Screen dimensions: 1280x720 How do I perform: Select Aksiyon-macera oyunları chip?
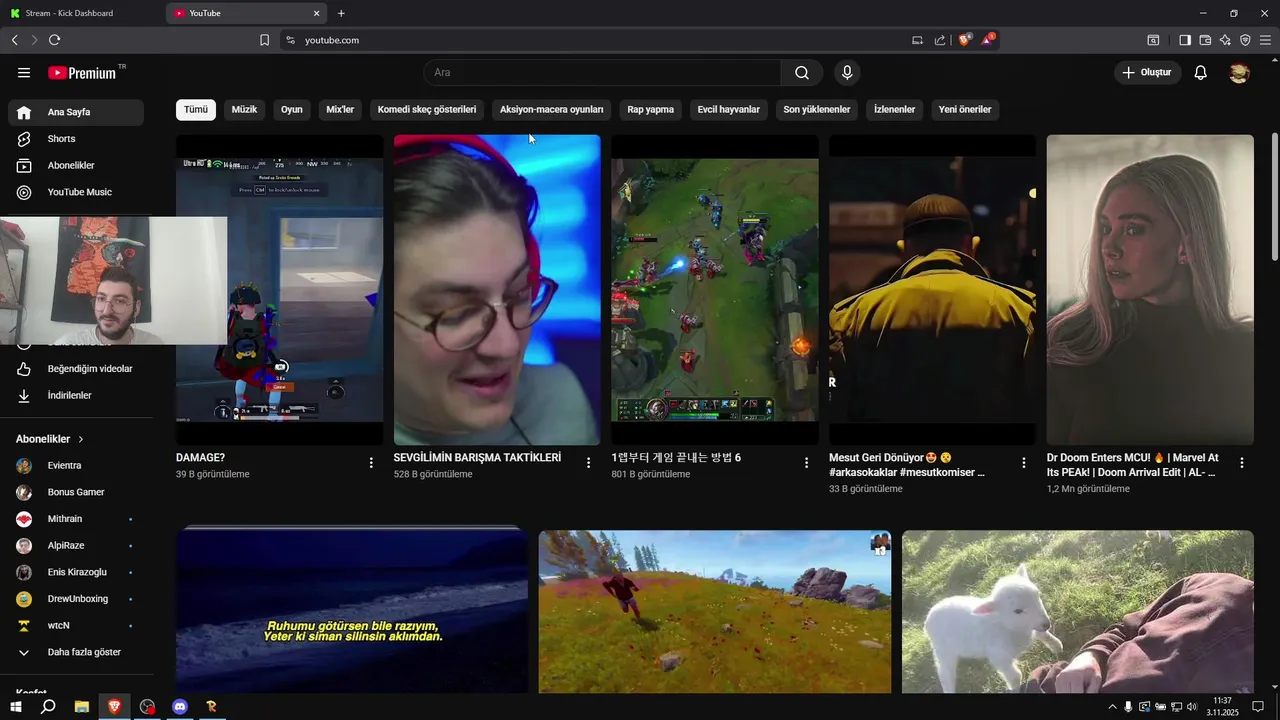pos(552,110)
